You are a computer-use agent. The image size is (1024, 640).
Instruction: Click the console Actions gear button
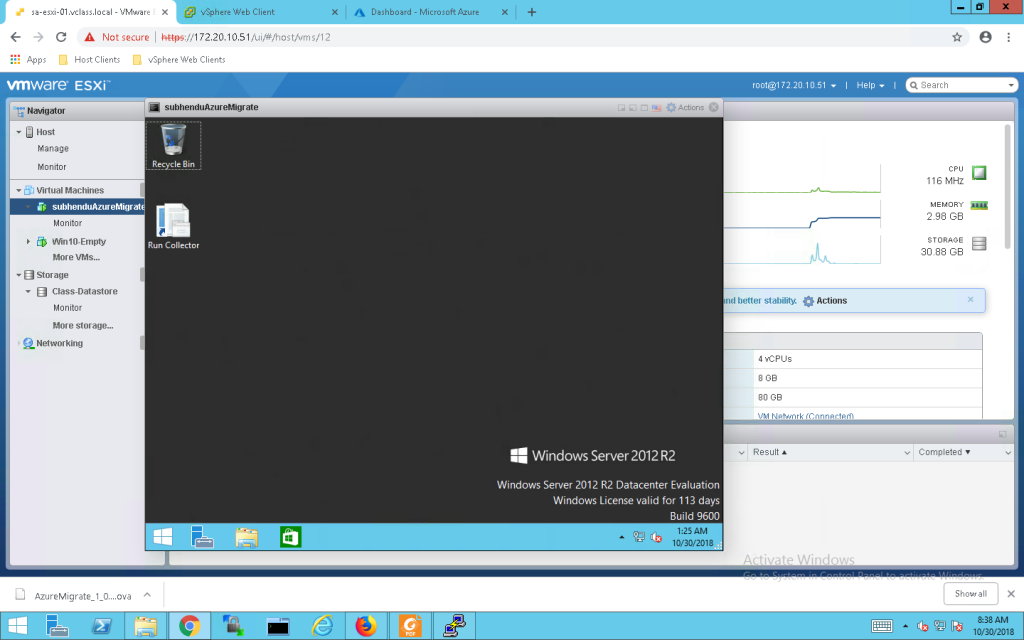click(685, 107)
